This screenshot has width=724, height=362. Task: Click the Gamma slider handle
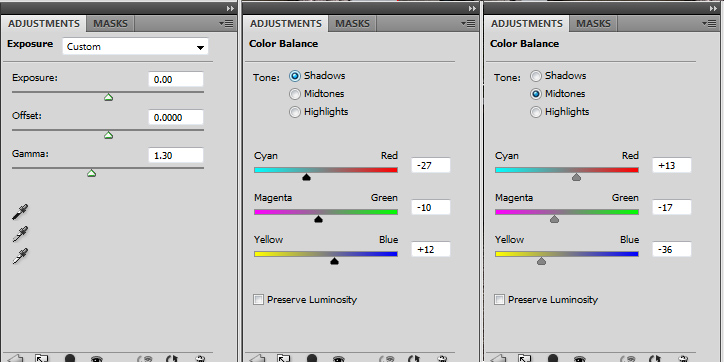(x=91, y=173)
